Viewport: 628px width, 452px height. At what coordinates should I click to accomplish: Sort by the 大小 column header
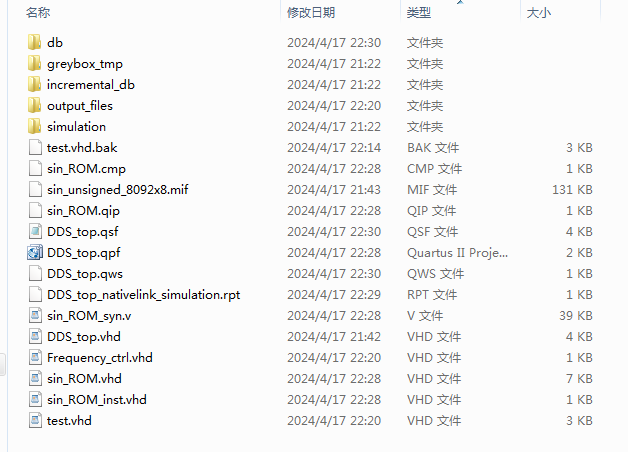click(x=539, y=13)
